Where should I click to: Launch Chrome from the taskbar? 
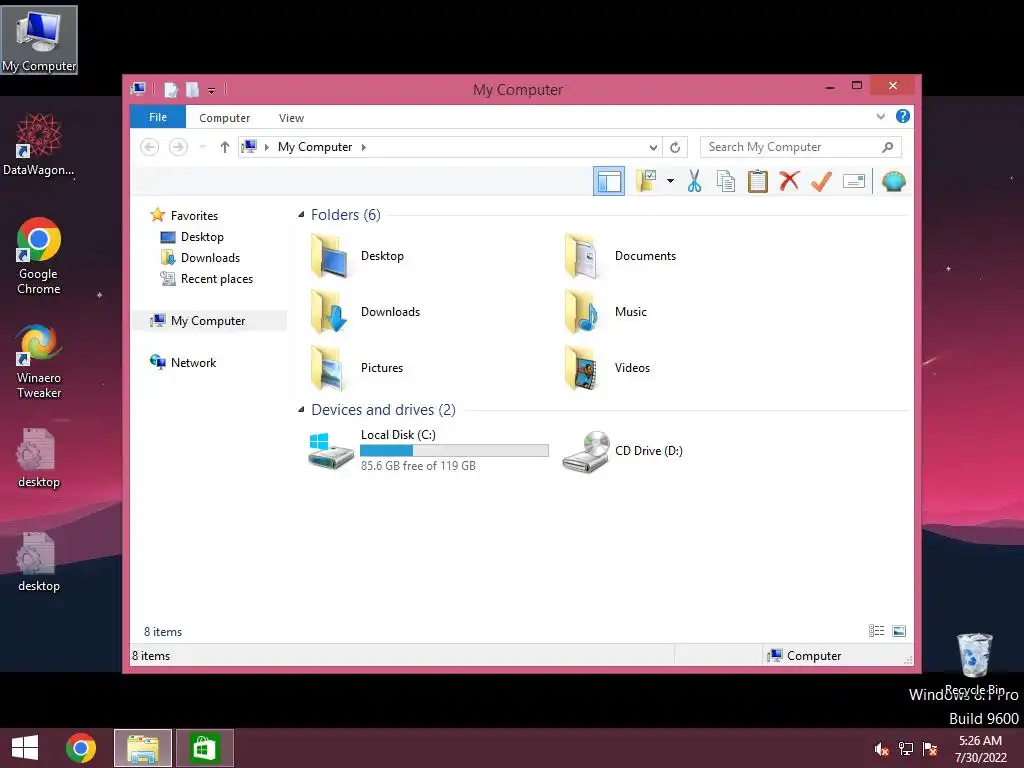81,748
